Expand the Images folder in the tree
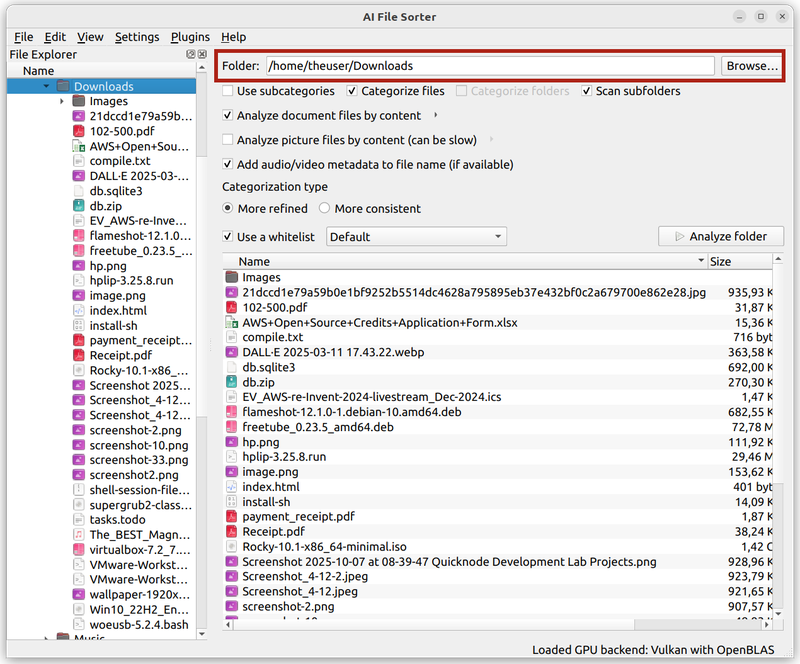This screenshot has height=664, width=800. pos(61,101)
